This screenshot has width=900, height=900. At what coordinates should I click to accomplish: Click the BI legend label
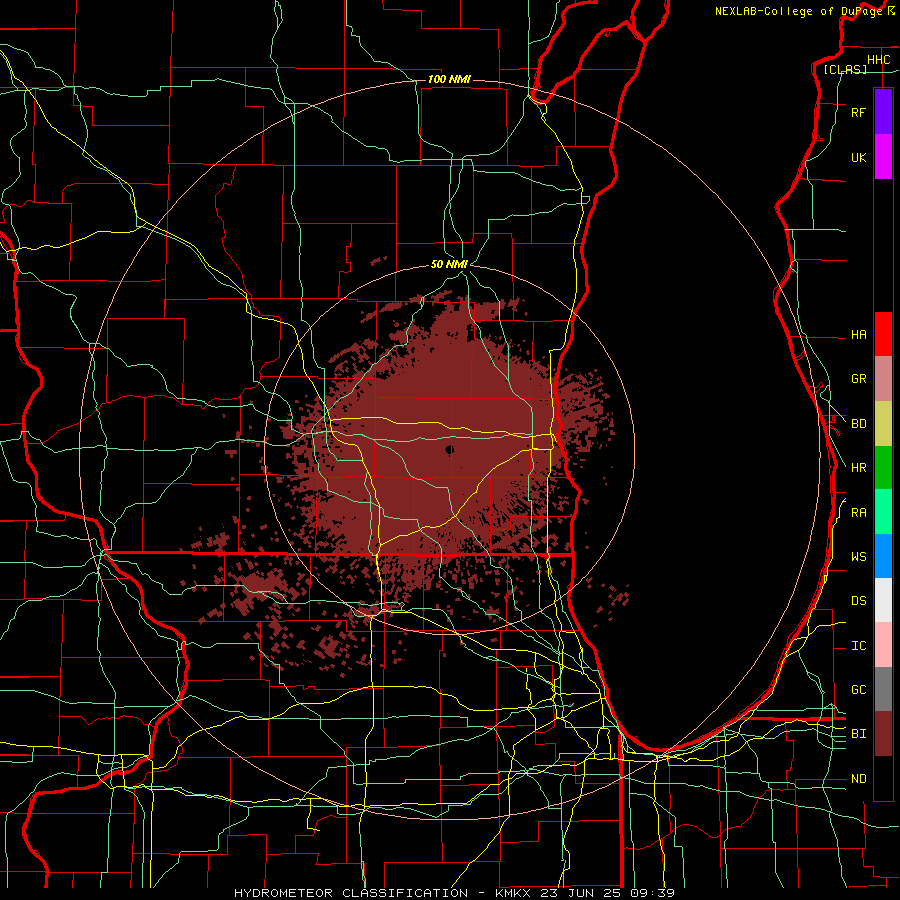858,734
